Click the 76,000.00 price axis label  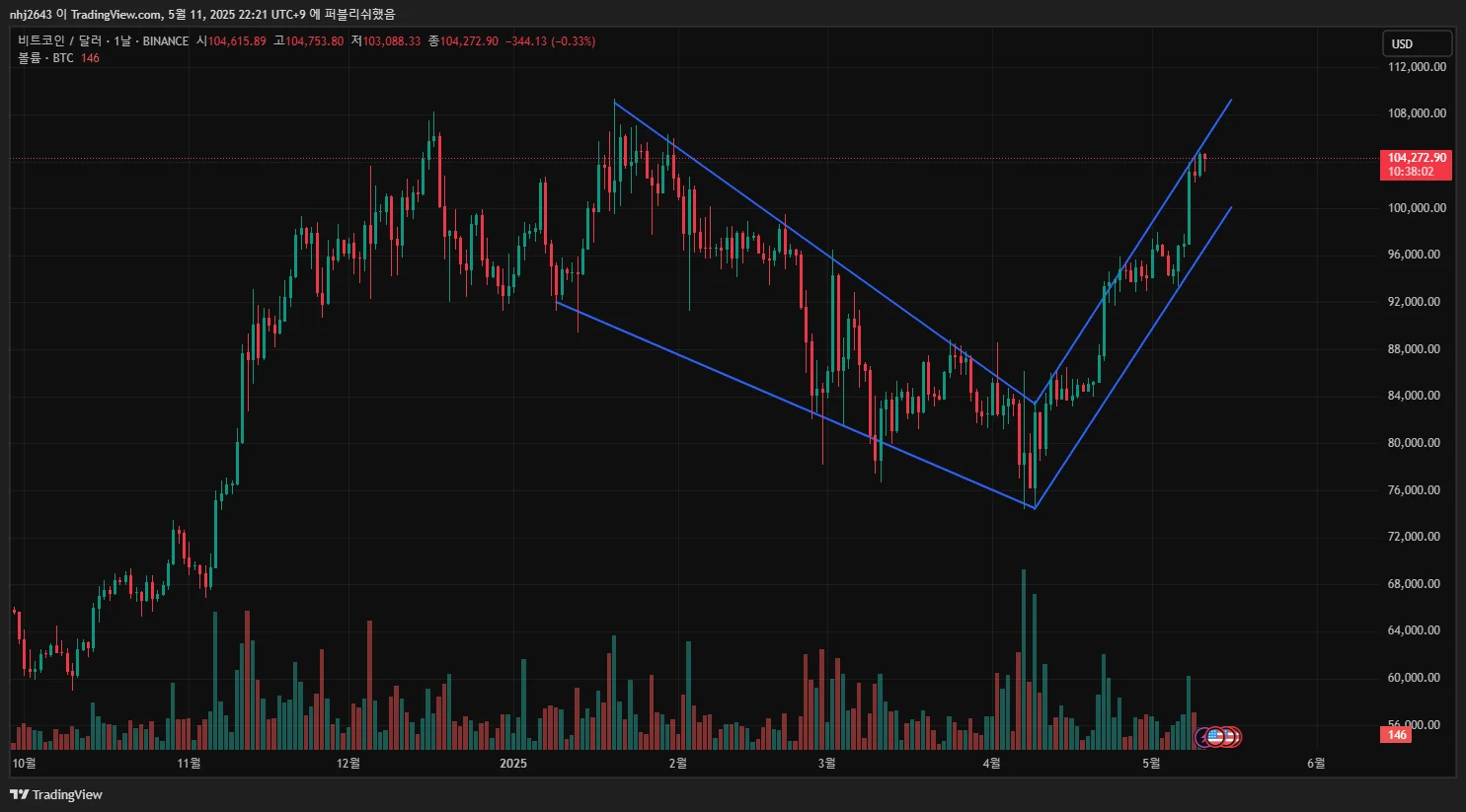click(1414, 490)
